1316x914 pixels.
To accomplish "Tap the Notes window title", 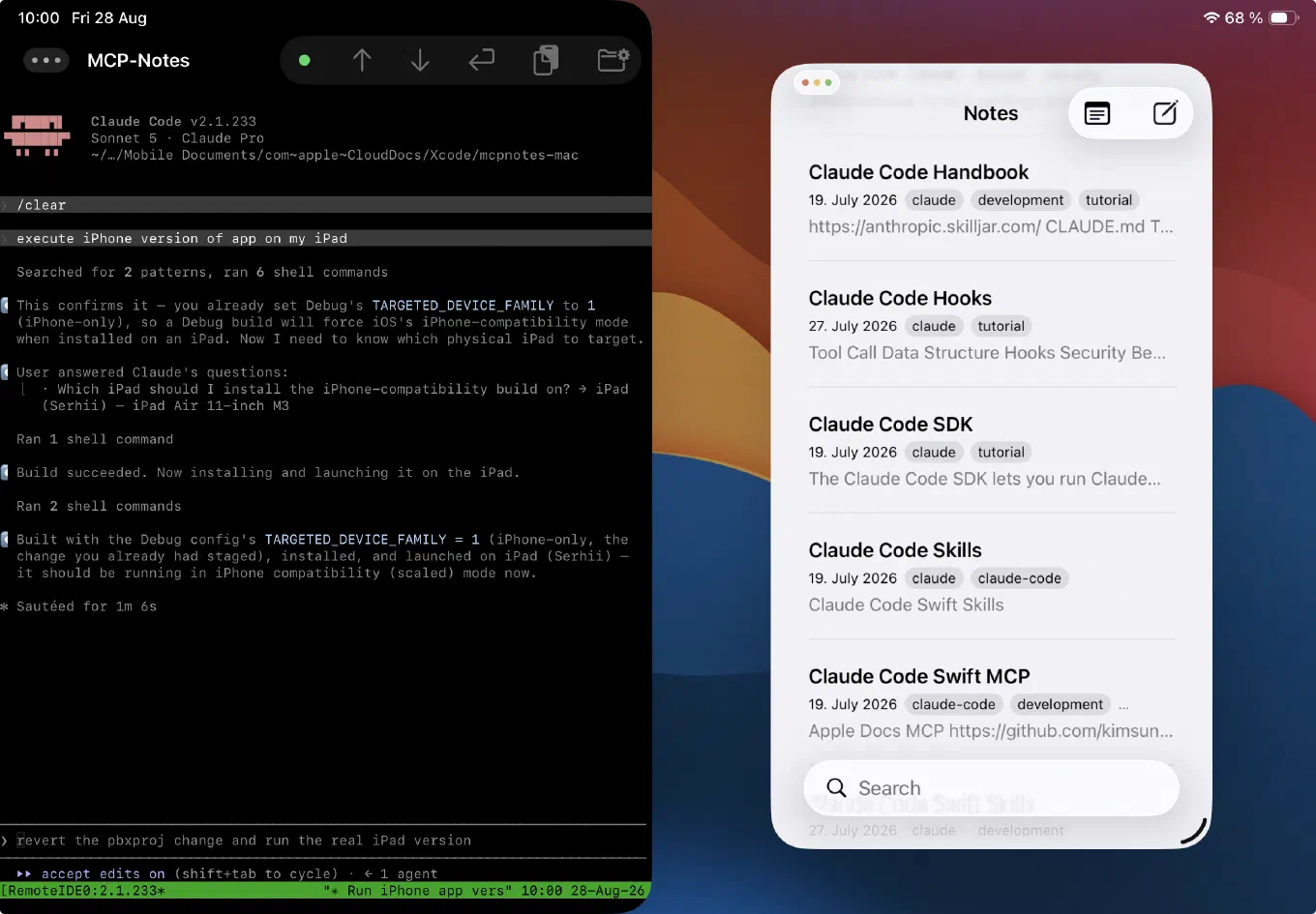I will pos(991,113).
